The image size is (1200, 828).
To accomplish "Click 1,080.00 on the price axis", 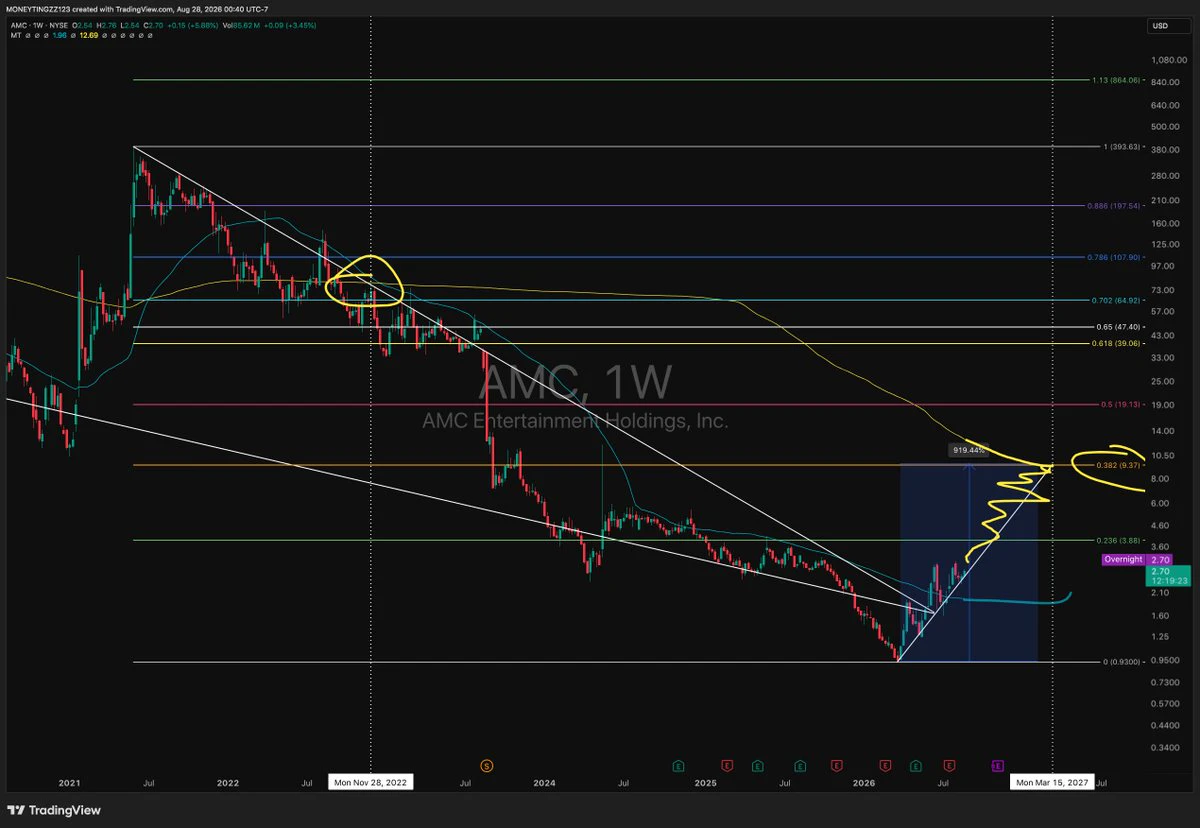I will [x=1168, y=60].
